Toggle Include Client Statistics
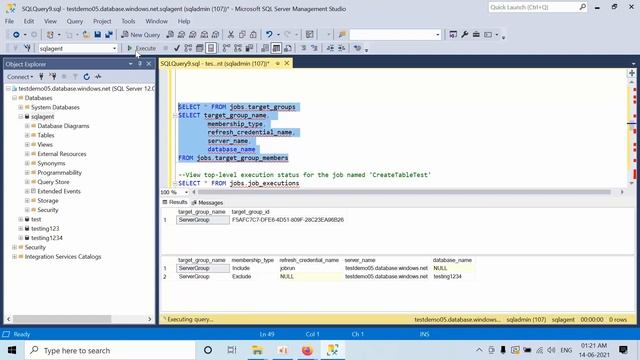The height and width of the screenshot is (360, 640). [249, 48]
